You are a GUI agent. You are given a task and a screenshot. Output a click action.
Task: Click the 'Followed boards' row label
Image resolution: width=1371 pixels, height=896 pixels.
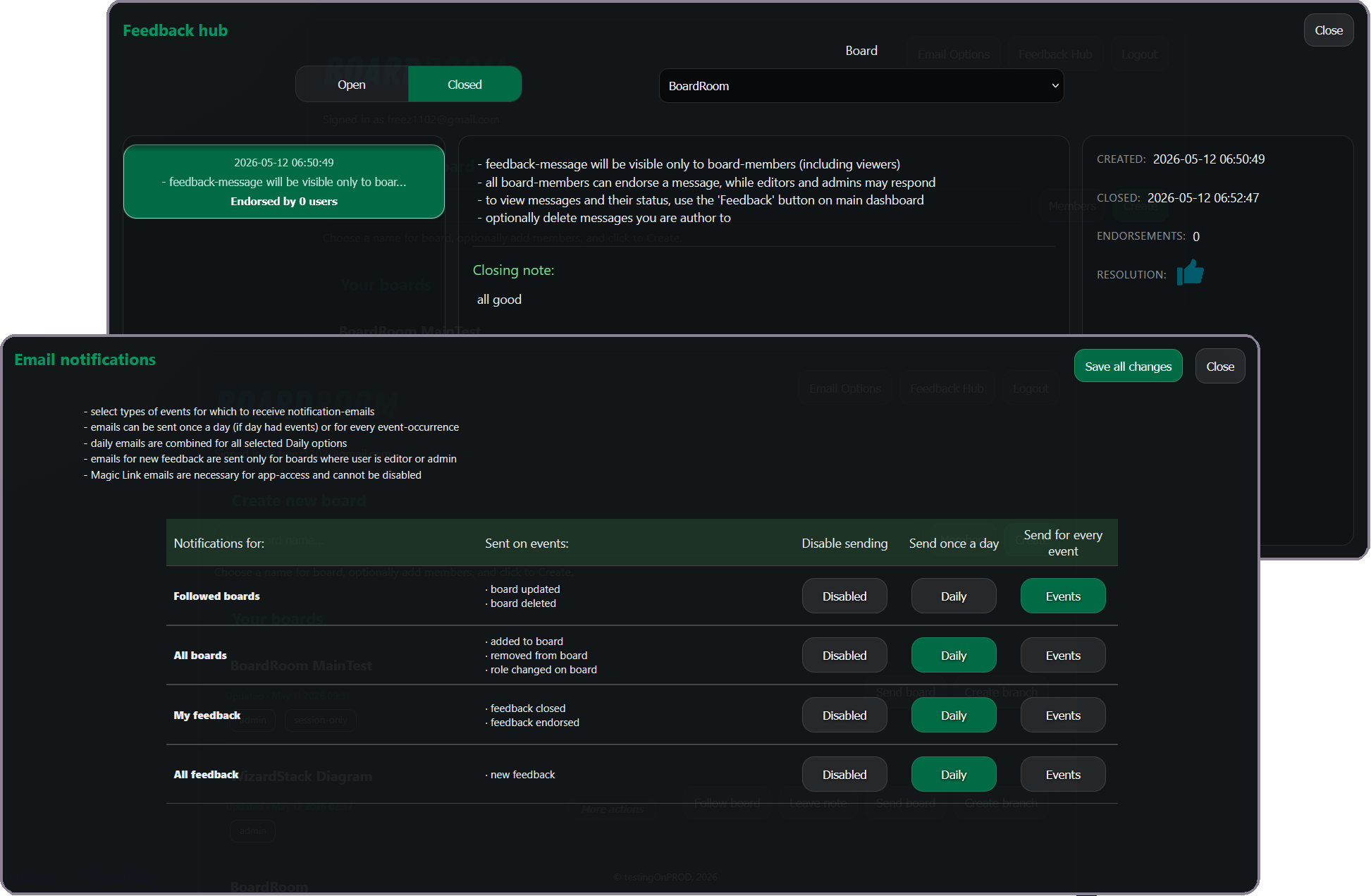point(216,596)
